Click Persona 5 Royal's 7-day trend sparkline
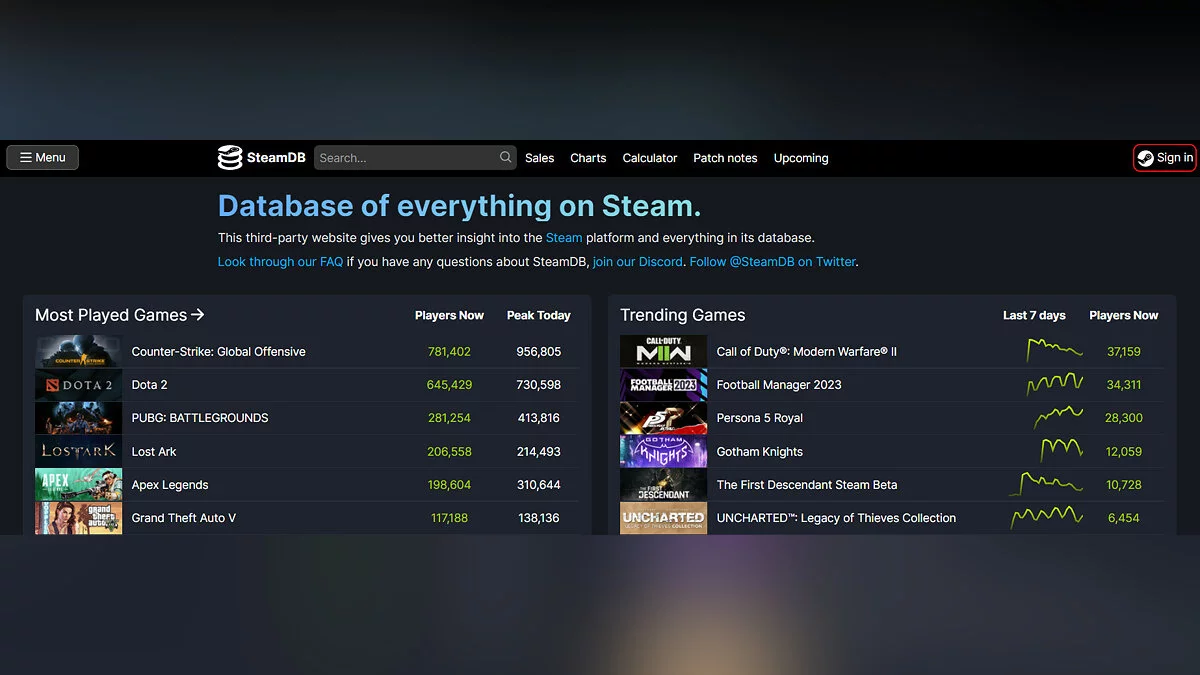 (1058, 417)
